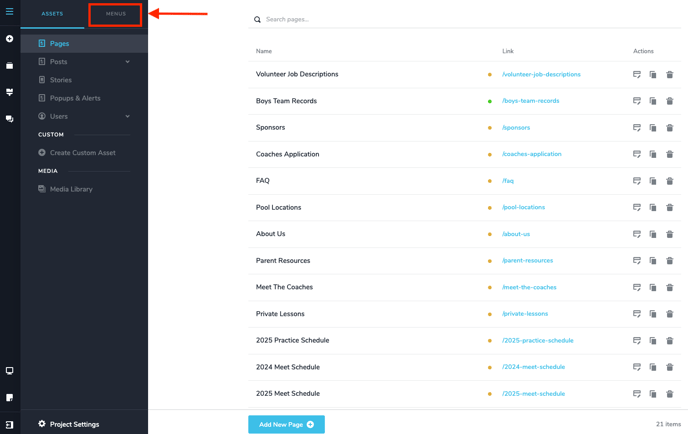Follow the /boys-team-records link

pyautogui.click(x=530, y=101)
